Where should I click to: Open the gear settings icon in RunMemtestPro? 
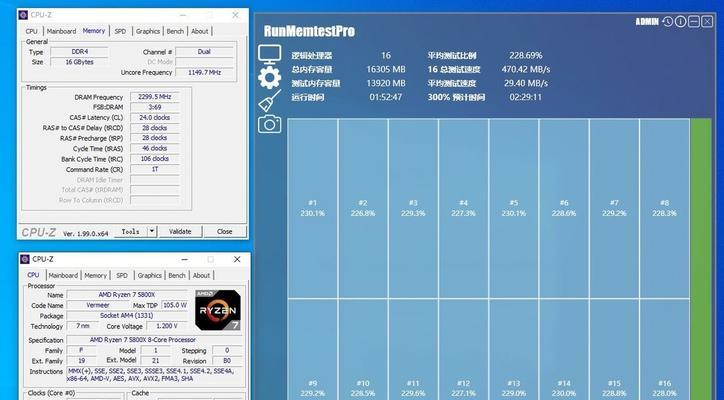pos(270,78)
